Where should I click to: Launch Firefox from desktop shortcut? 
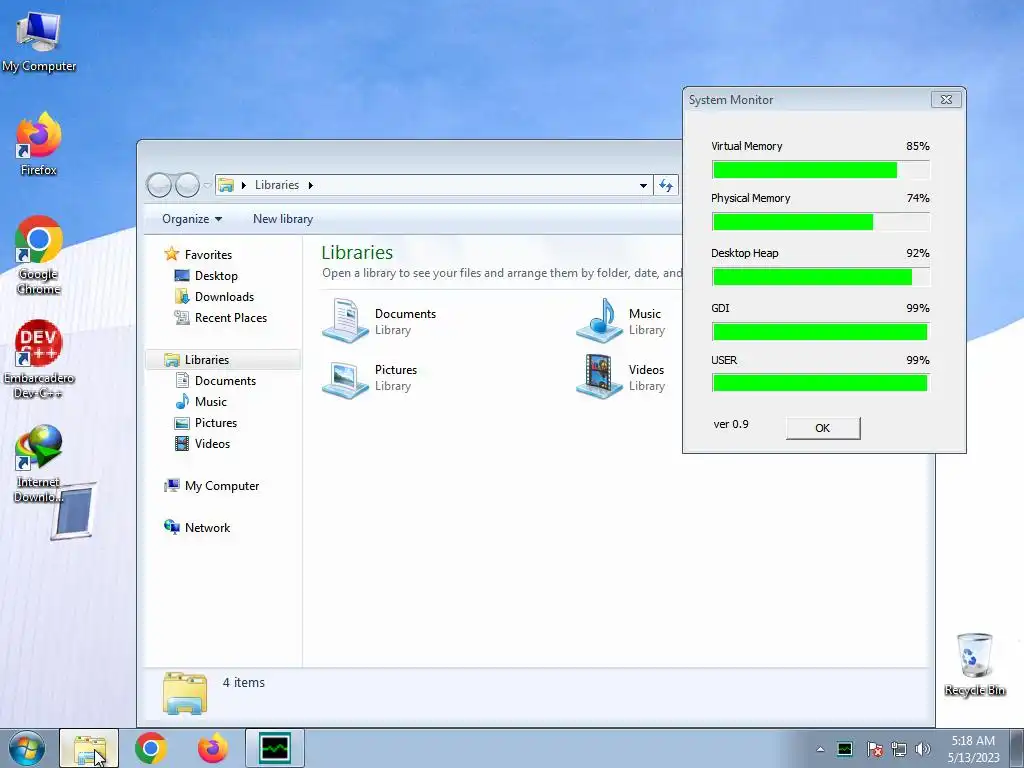[x=39, y=144]
